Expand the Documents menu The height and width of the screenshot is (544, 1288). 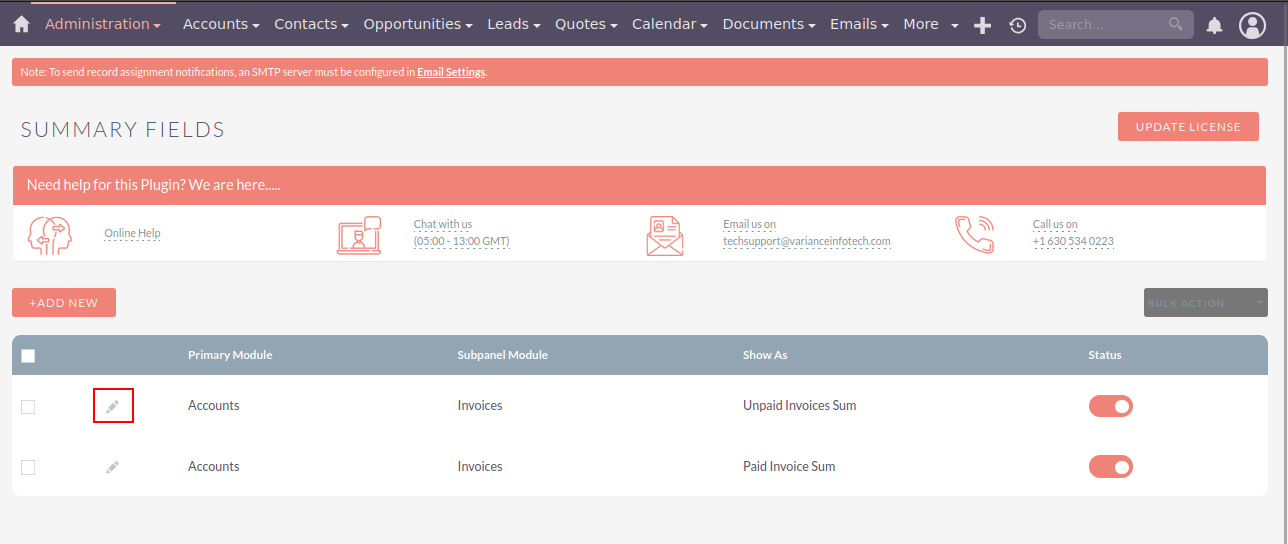(769, 24)
